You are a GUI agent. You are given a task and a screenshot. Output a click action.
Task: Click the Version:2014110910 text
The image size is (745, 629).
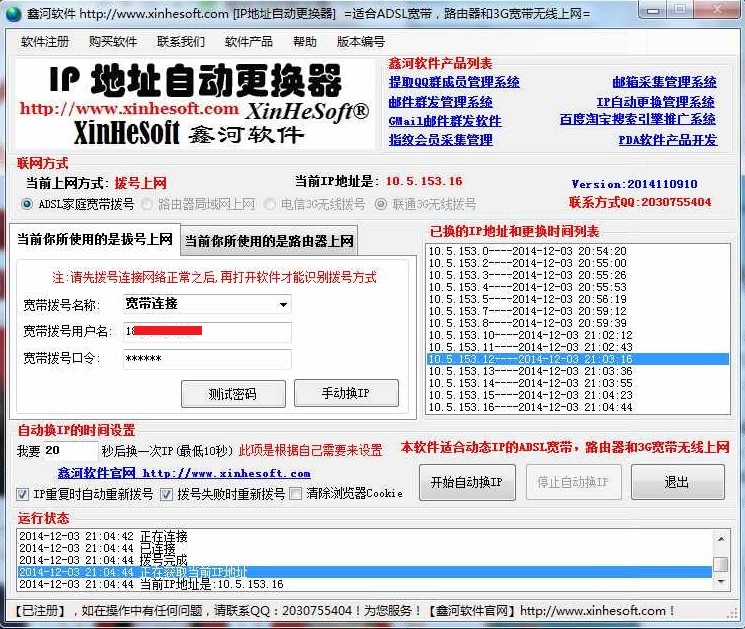(x=634, y=184)
